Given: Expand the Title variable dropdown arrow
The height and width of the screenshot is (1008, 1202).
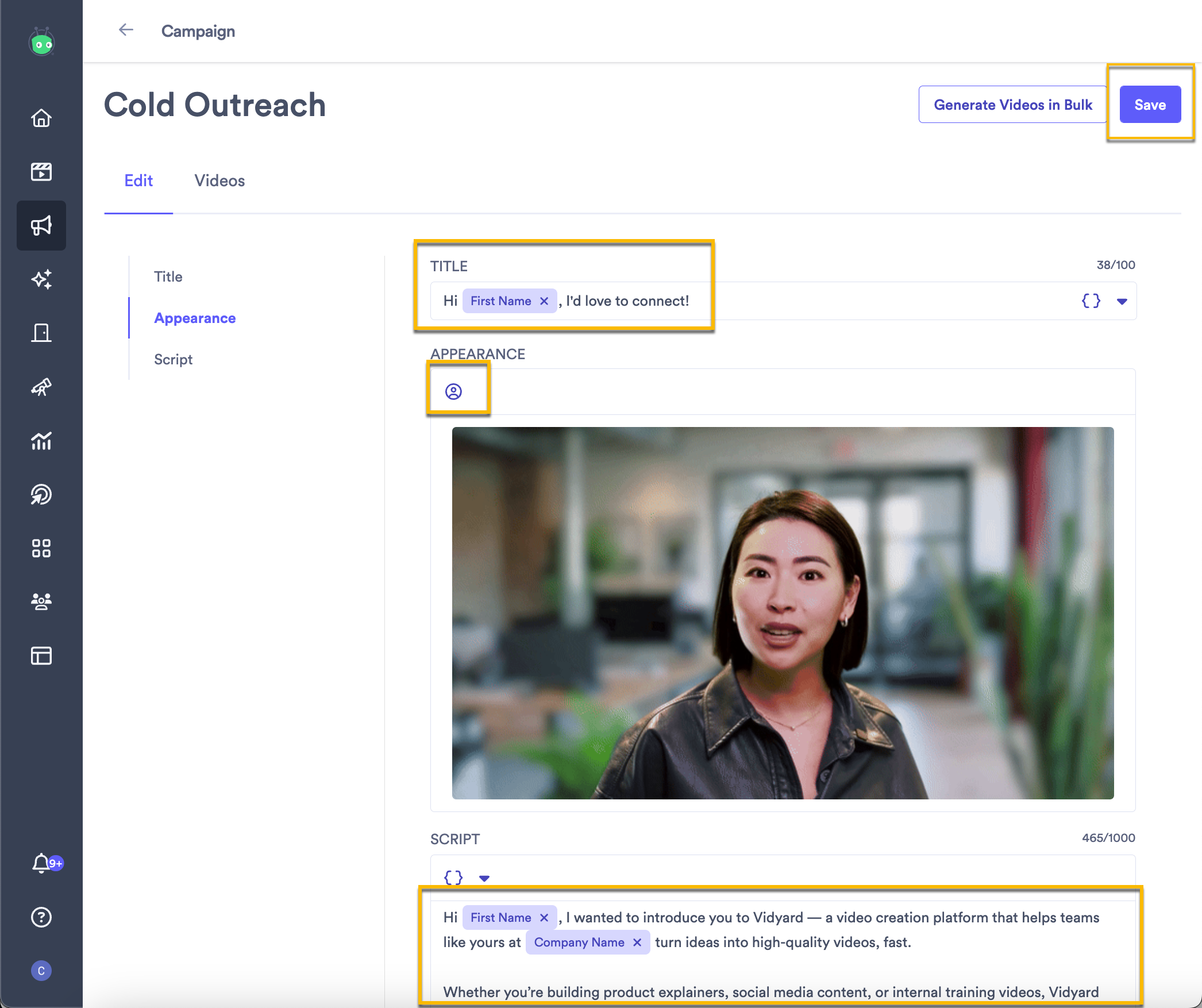Looking at the screenshot, I should coord(1122,301).
